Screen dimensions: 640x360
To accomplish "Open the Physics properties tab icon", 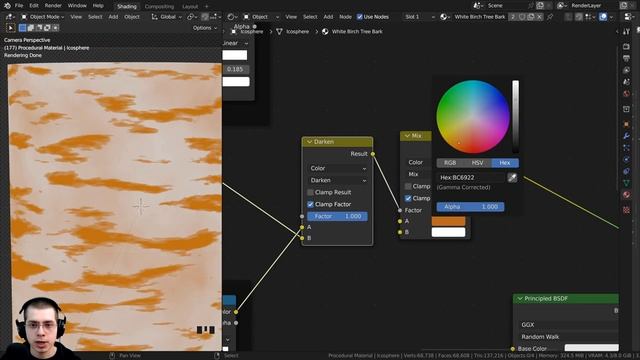I will [627, 160].
